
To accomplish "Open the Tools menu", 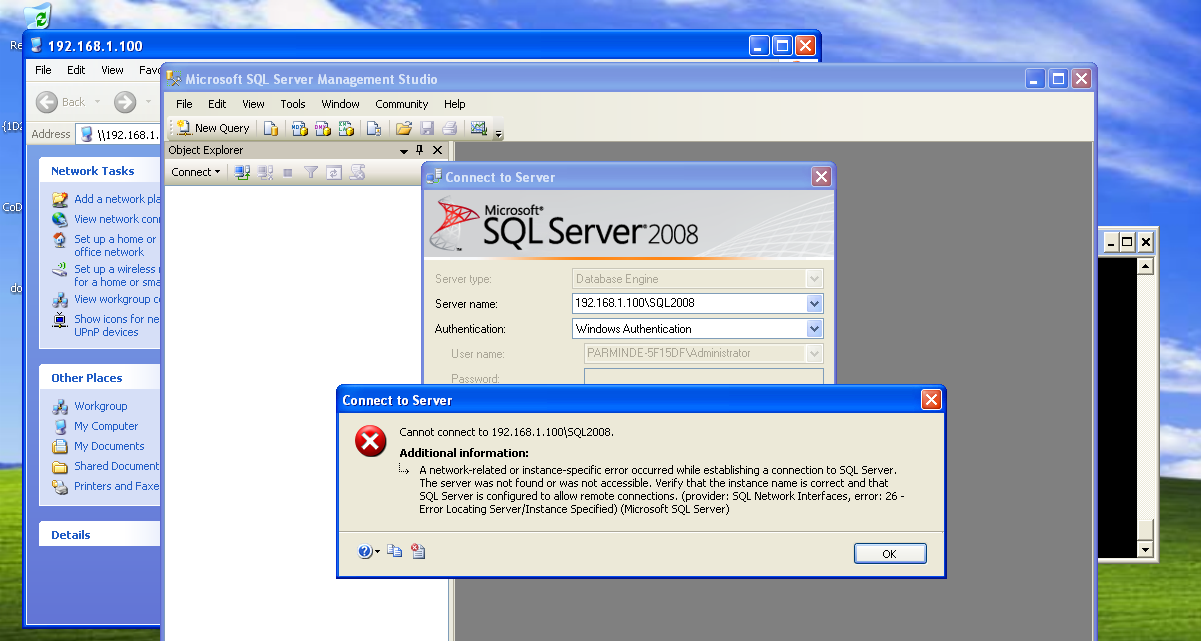I will click(293, 104).
